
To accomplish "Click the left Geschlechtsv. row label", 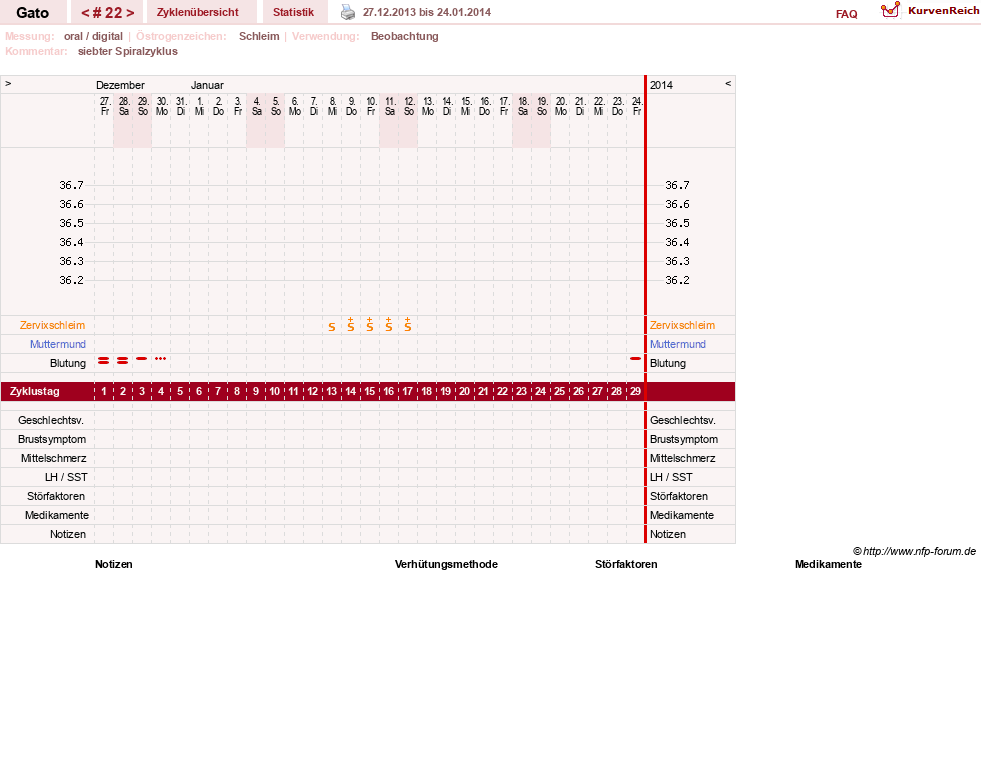I will pyautogui.click(x=51, y=420).
